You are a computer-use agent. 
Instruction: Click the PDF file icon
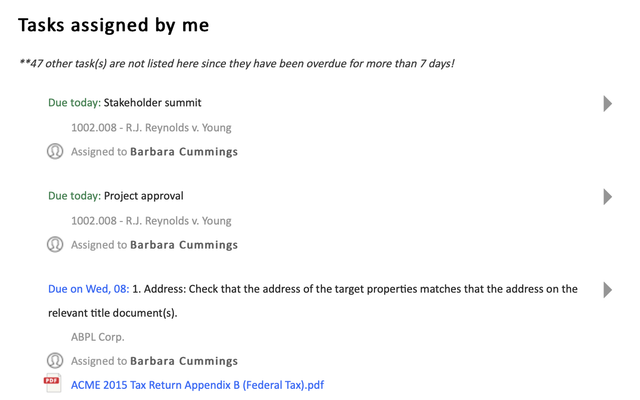(x=53, y=384)
